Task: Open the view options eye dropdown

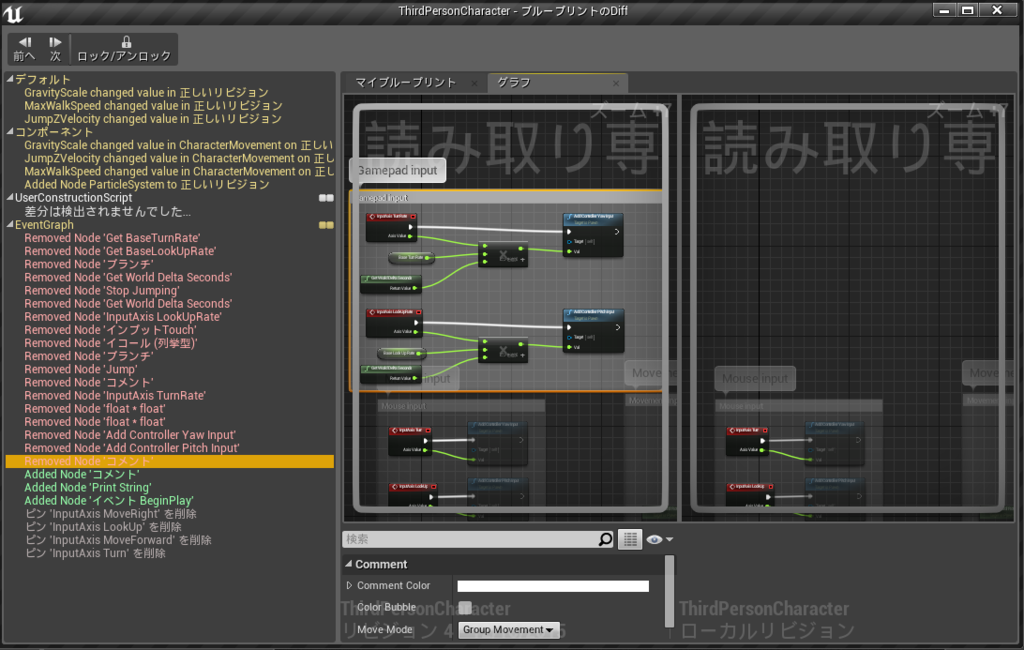Action: coord(660,540)
